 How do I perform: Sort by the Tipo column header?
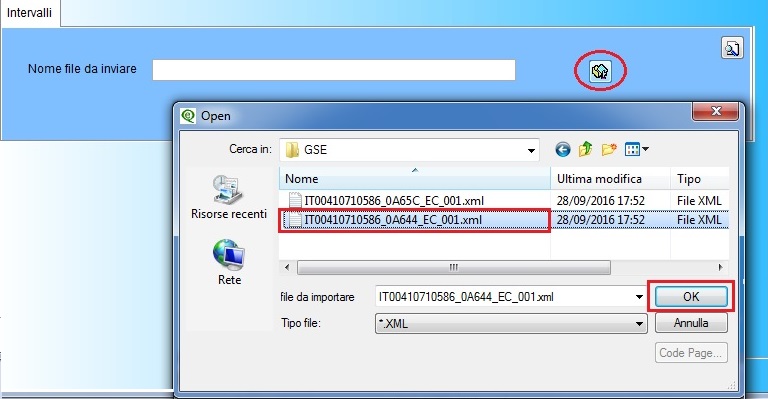699,179
